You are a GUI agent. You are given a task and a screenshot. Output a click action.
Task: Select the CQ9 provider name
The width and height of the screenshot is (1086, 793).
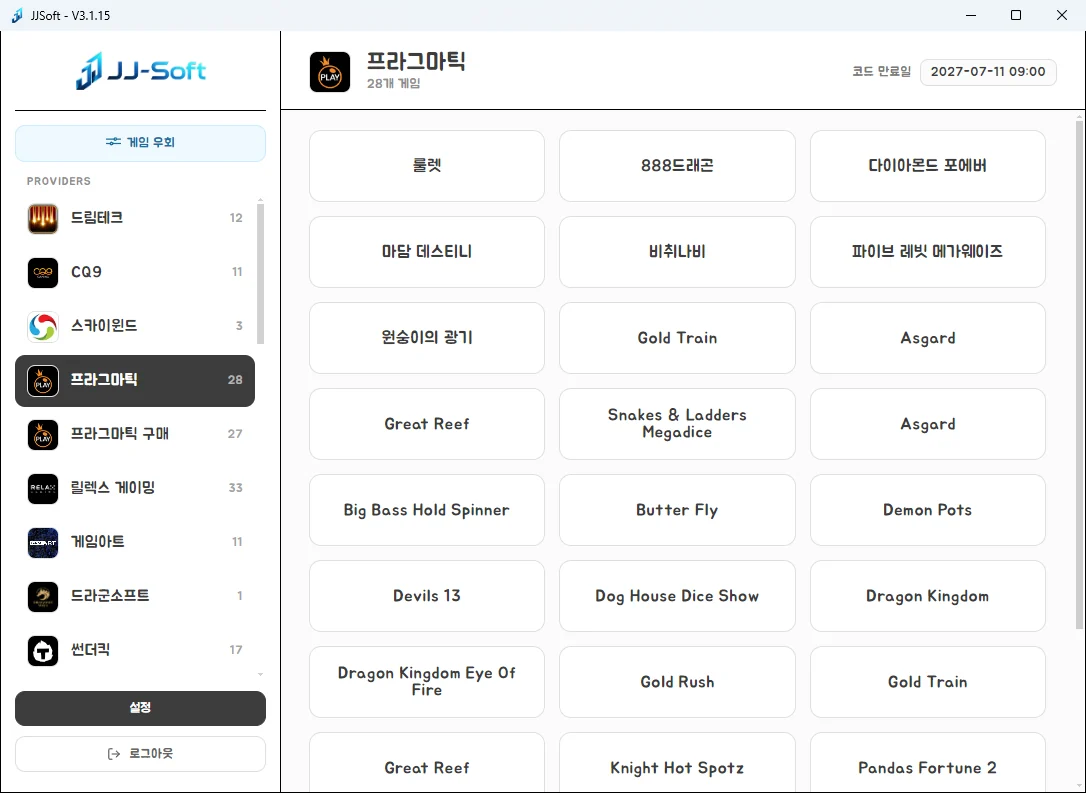(x=87, y=272)
